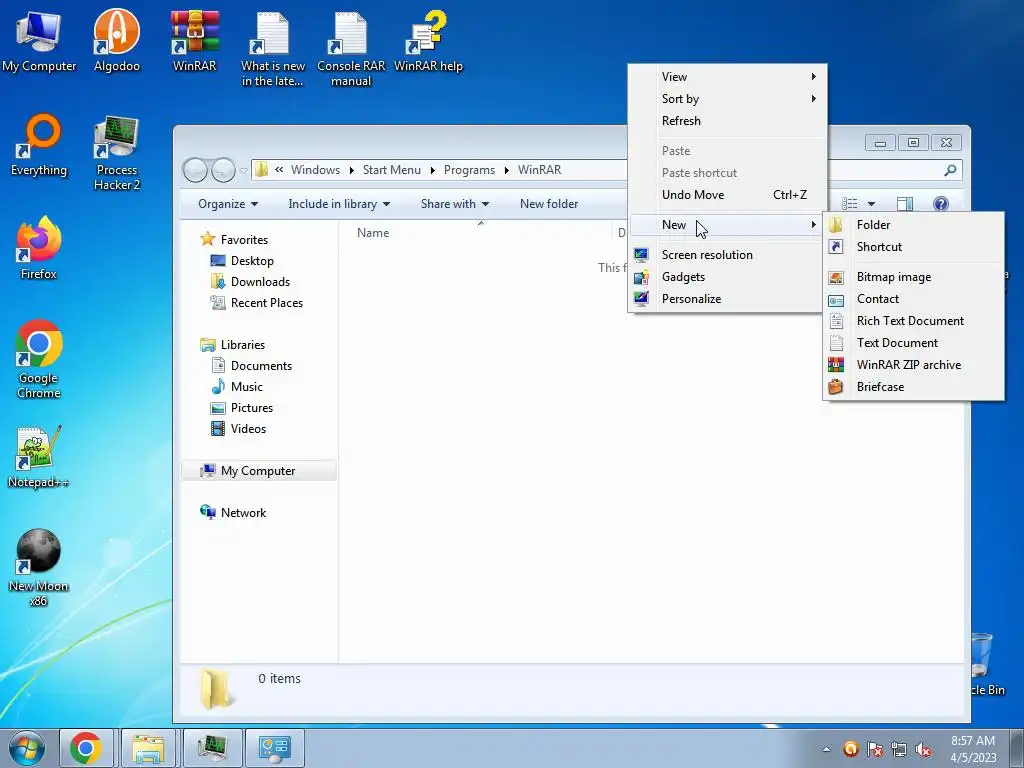Screen dimensions: 1024x768
Task: Open the Organize dropdown
Action: tap(228, 204)
